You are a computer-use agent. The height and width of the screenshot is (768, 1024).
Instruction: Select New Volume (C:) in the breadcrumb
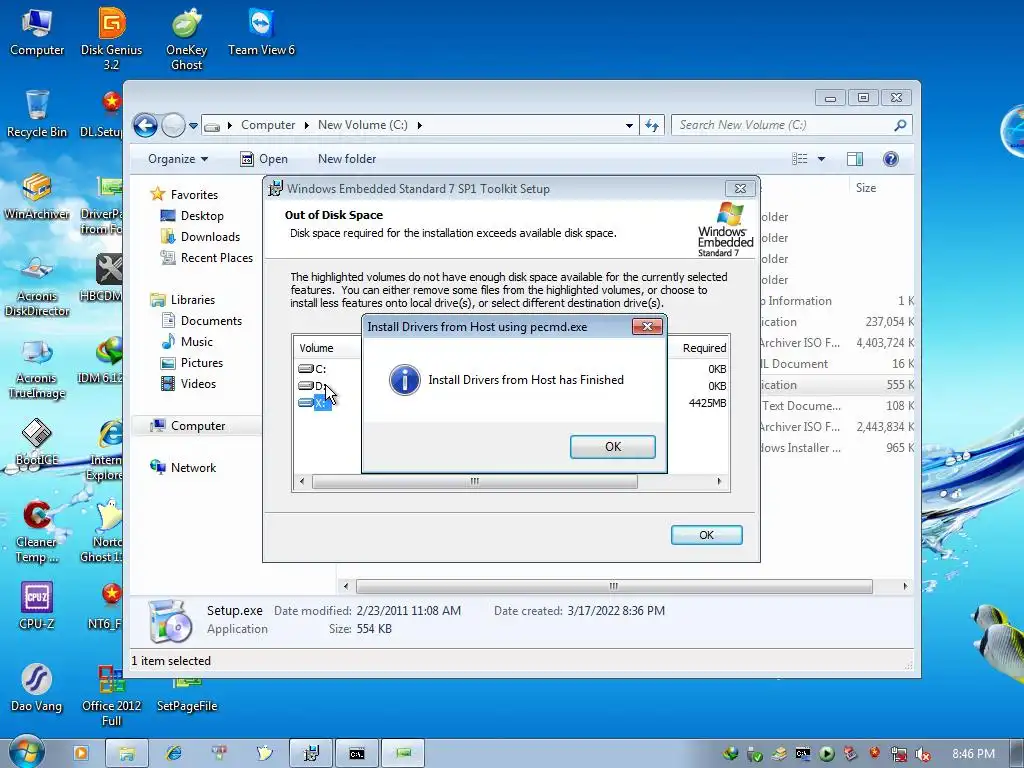pyautogui.click(x=362, y=125)
